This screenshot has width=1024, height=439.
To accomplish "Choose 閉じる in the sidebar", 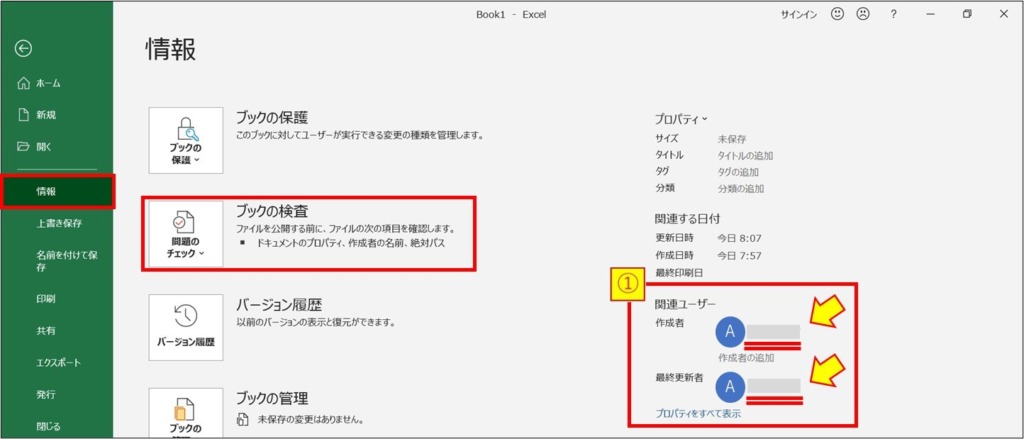I will (48, 427).
